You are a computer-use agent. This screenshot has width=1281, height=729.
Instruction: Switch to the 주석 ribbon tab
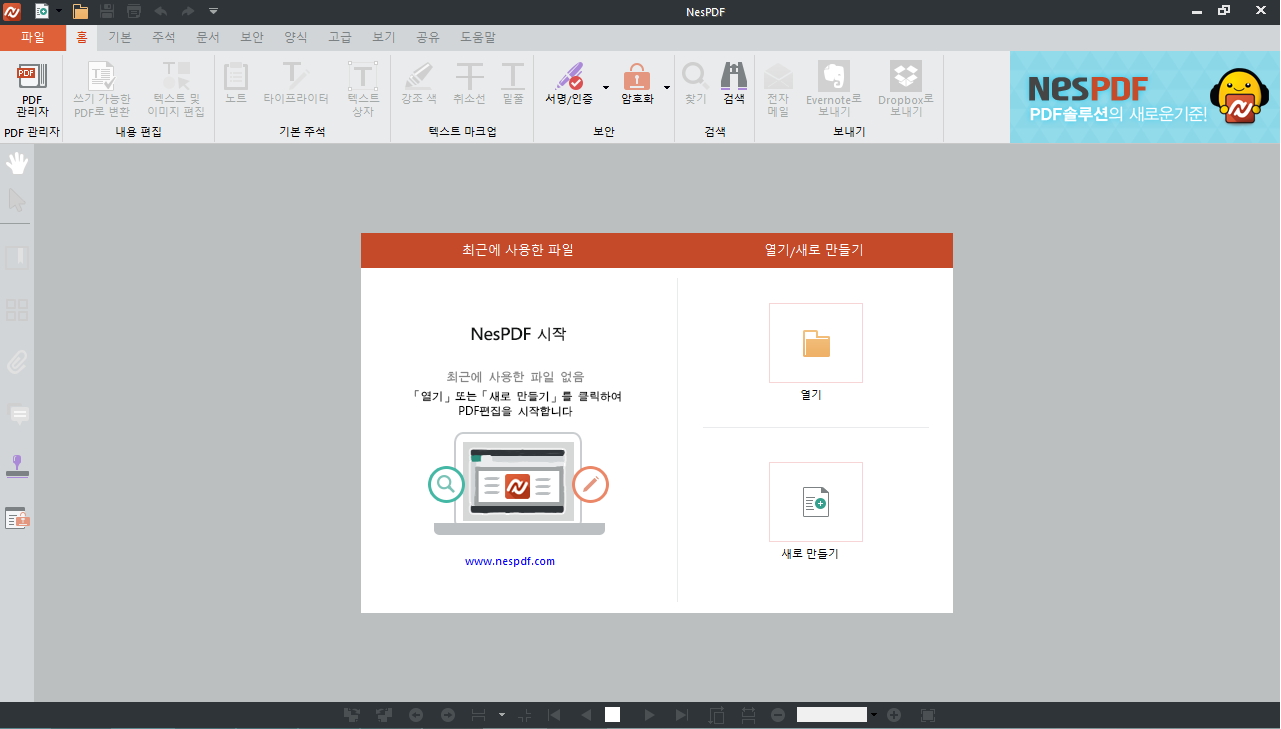tap(163, 38)
